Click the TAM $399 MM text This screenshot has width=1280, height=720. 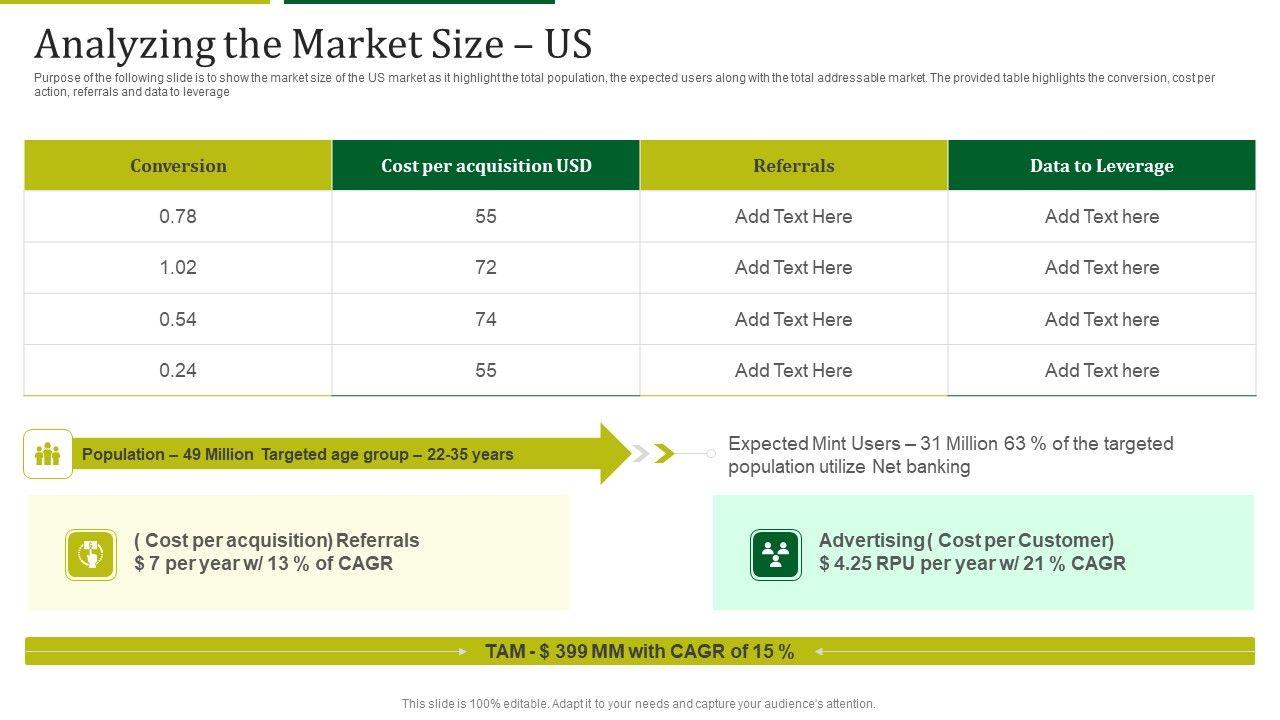click(639, 652)
